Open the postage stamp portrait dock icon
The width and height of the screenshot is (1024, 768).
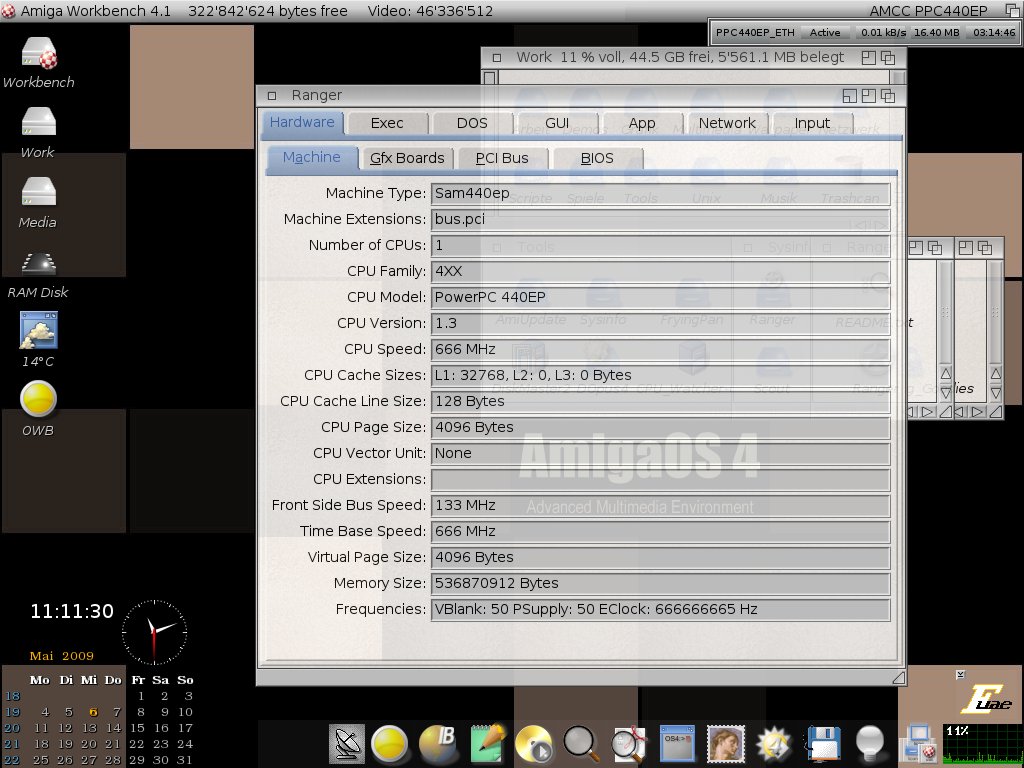(x=725, y=744)
